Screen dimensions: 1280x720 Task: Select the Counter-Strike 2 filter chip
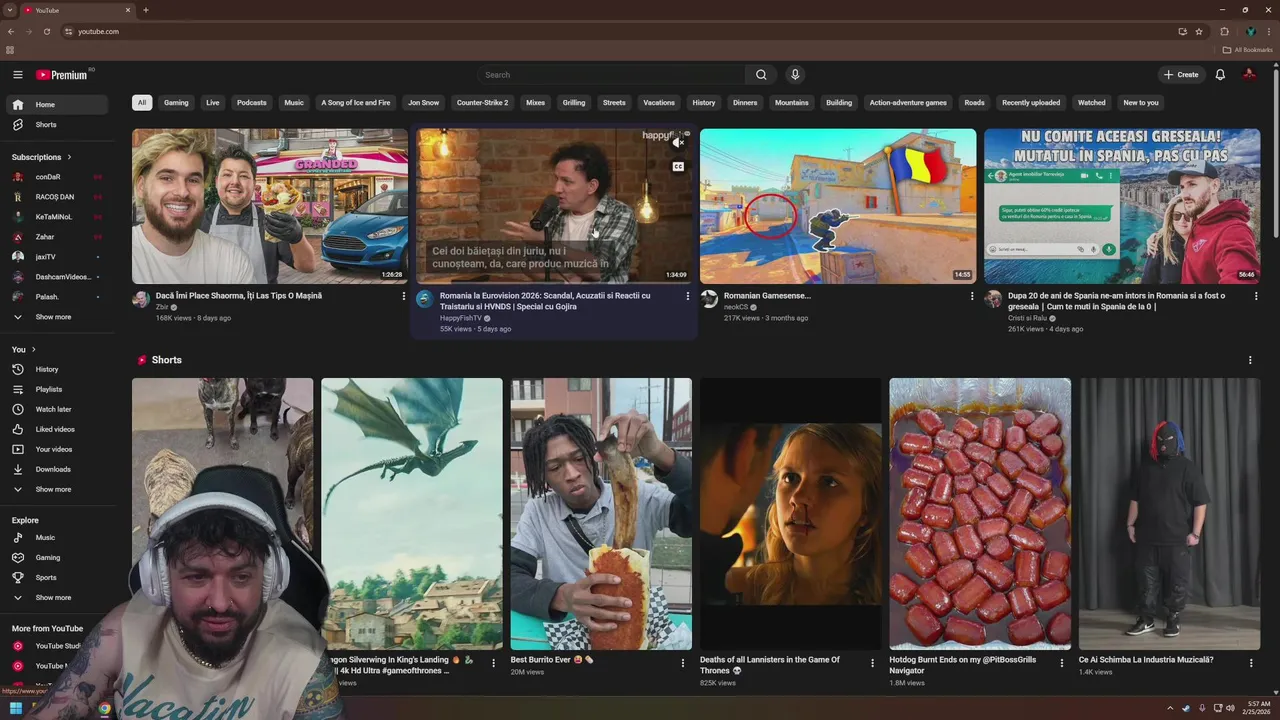tap(482, 103)
